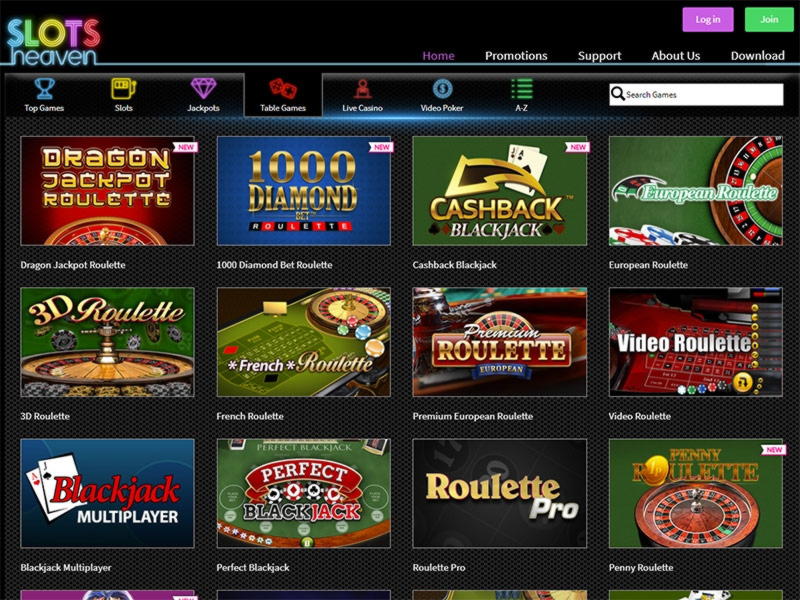
Task: Click the green Join button
Action: pyautogui.click(x=769, y=19)
